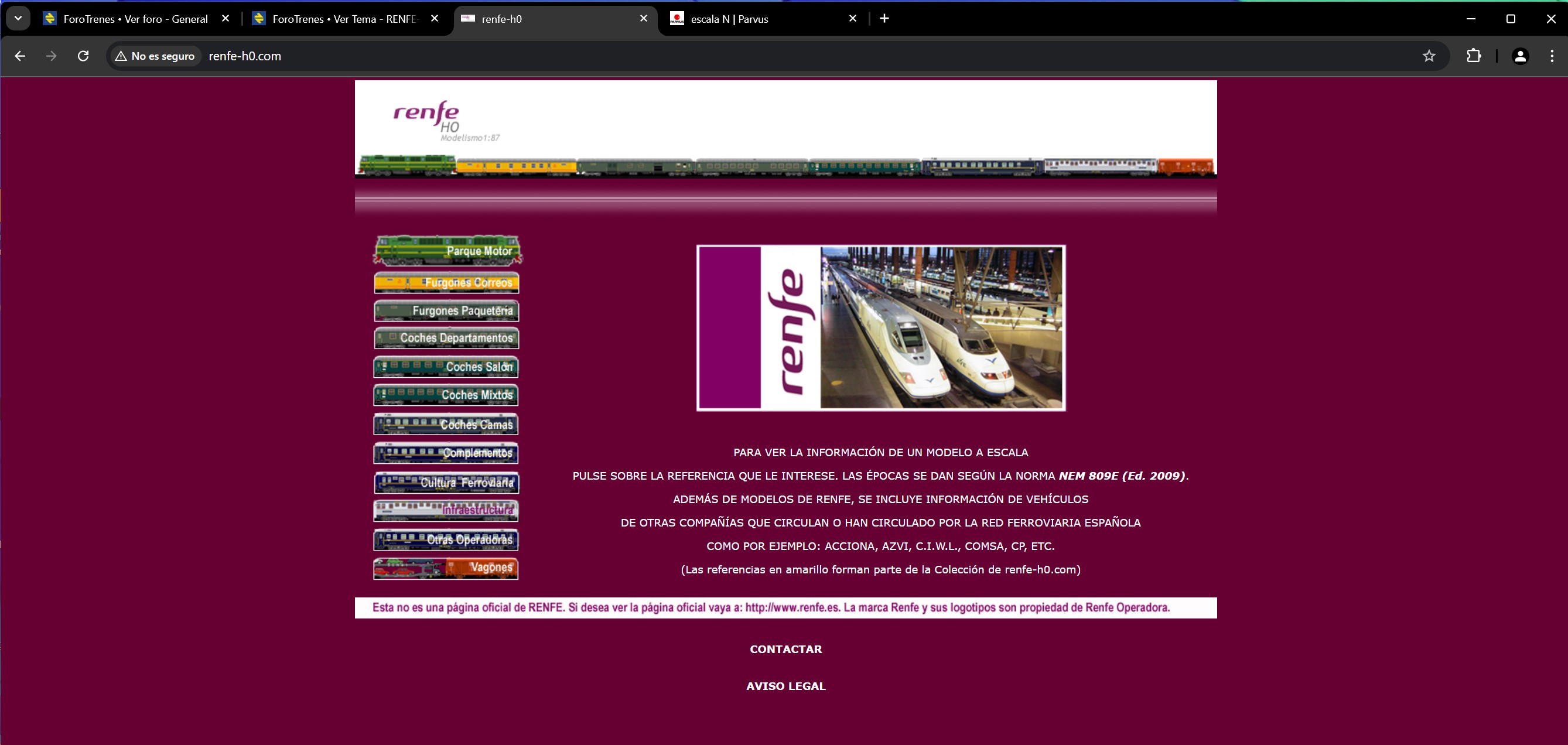Close the ForoTrenes Ver foro tab
This screenshot has width=1568, height=745.
pos(226,19)
